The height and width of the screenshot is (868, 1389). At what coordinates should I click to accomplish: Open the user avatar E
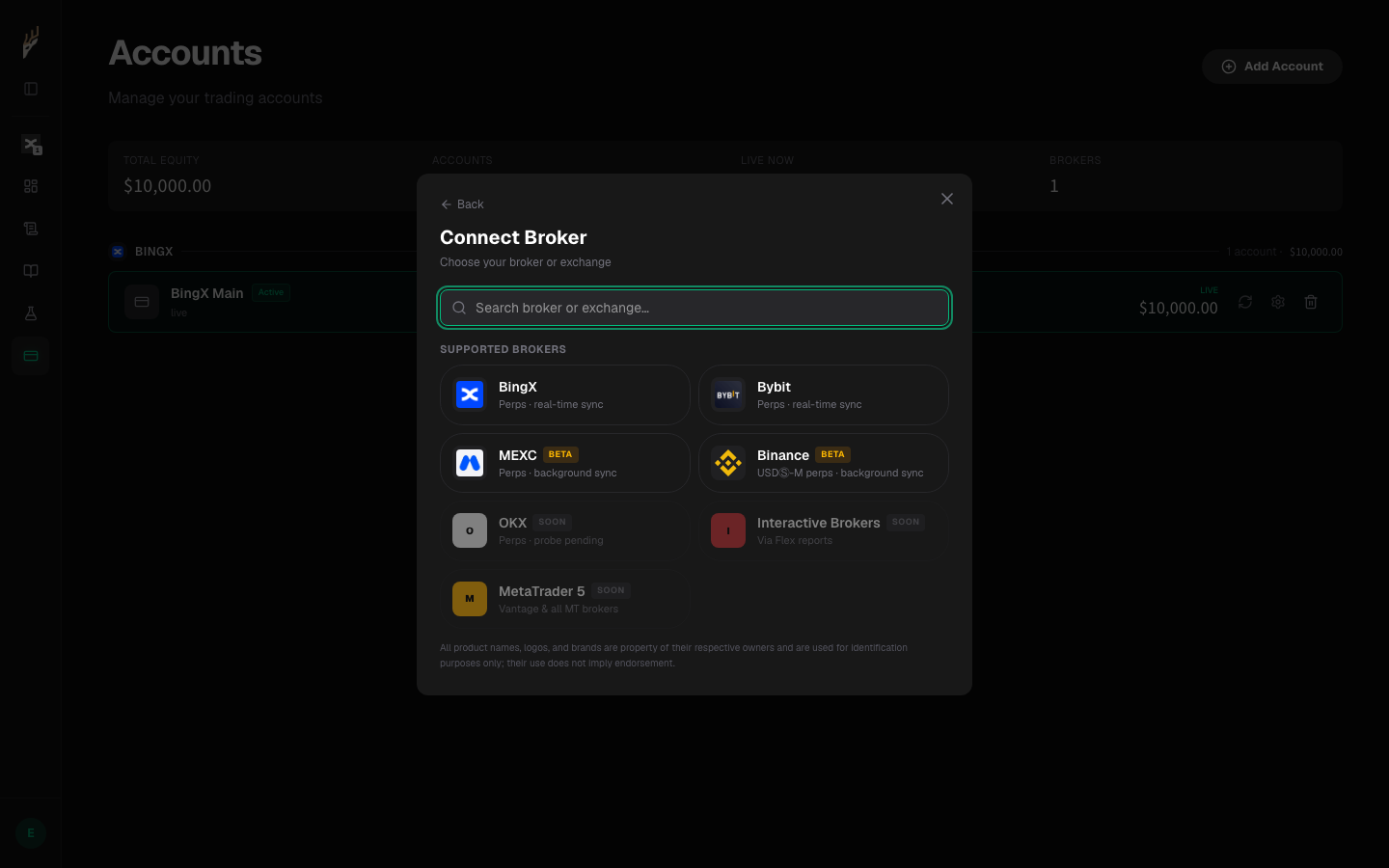coord(31,833)
